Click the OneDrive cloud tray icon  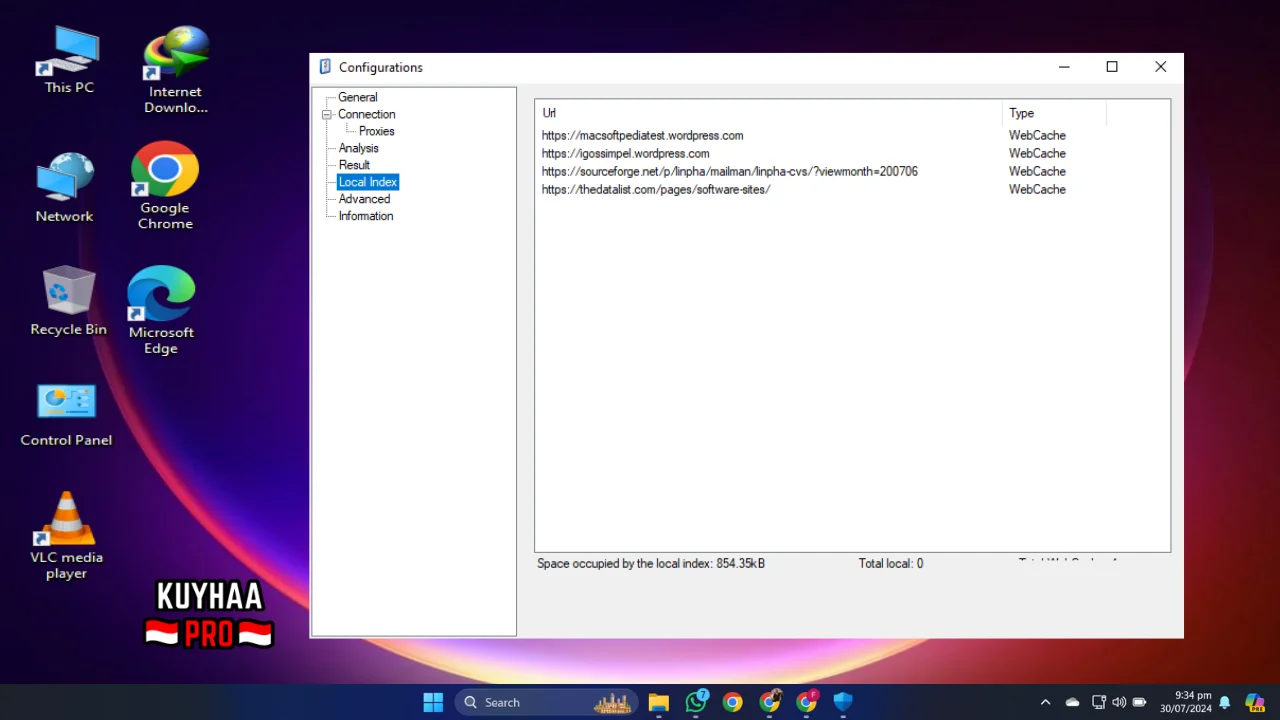point(1072,702)
